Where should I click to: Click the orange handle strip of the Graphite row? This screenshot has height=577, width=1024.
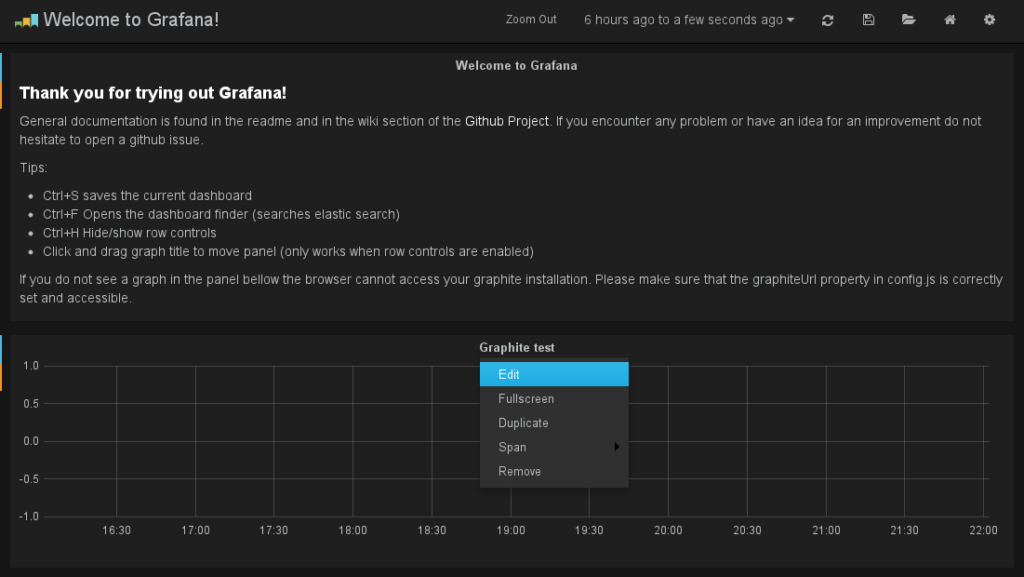click(x=1, y=376)
